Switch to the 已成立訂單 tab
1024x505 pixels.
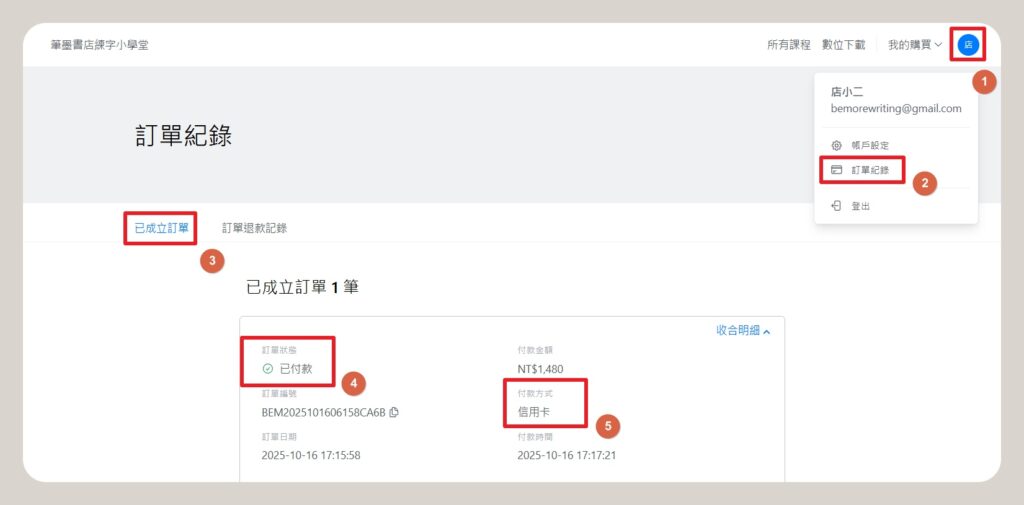[x=161, y=228]
